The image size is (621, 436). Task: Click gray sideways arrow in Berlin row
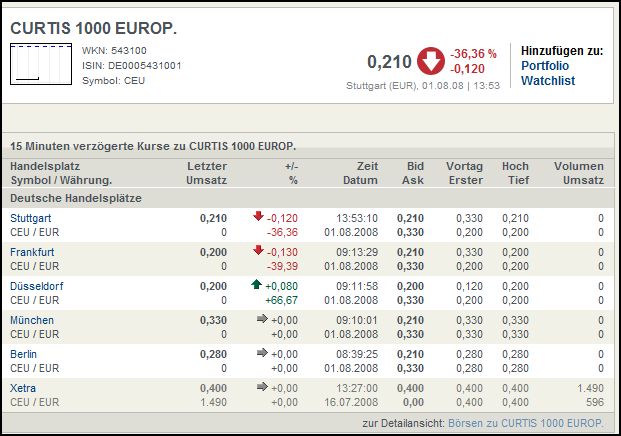[262, 352]
